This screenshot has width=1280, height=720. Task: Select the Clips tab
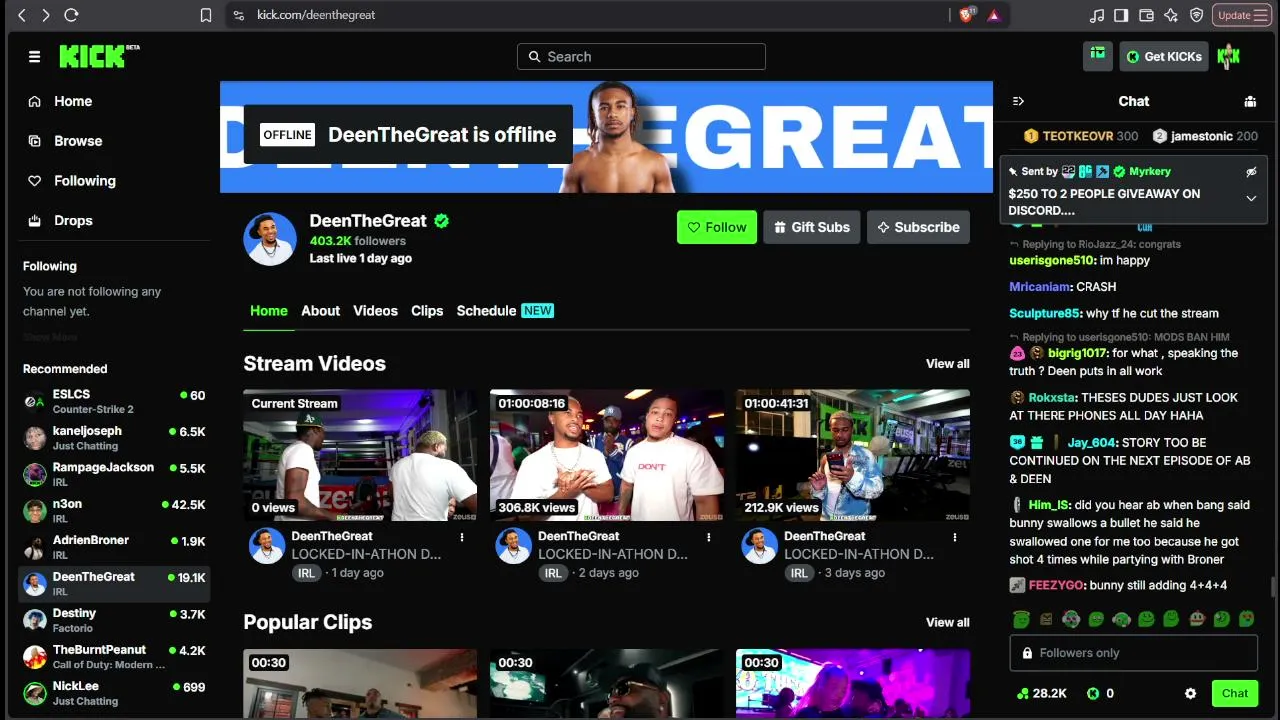click(x=427, y=311)
